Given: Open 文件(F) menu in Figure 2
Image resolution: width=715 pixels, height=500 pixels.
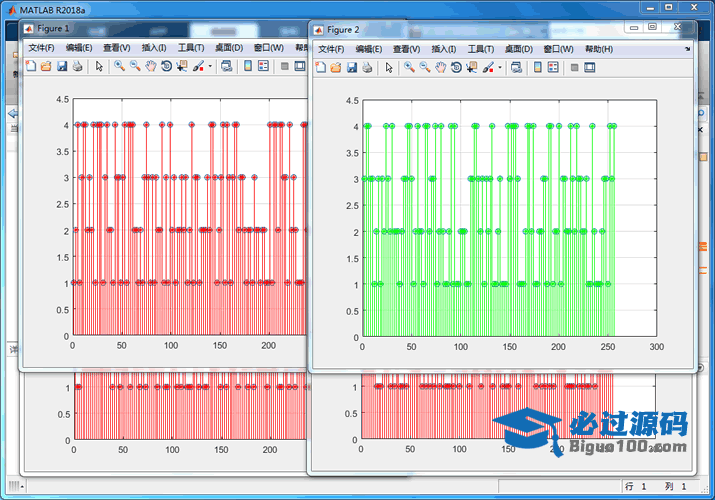Looking at the screenshot, I should click(x=331, y=49).
